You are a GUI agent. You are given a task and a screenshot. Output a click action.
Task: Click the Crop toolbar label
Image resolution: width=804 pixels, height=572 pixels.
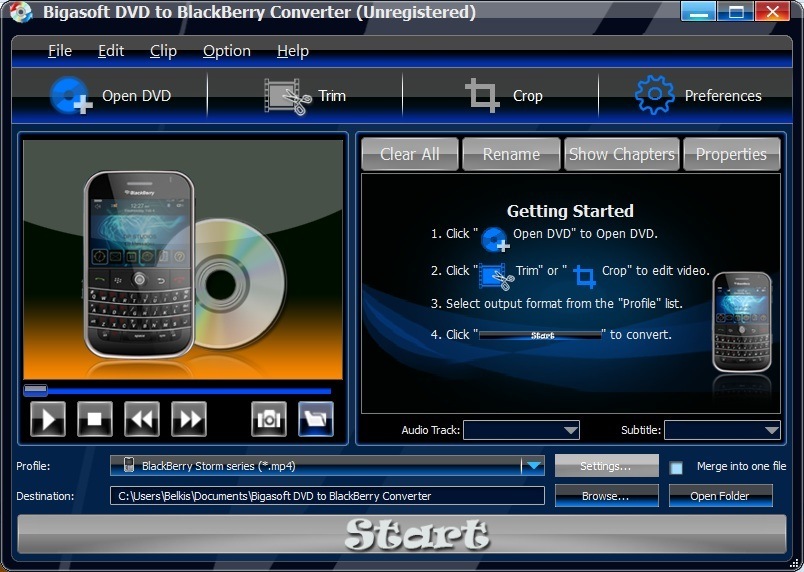(x=528, y=96)
